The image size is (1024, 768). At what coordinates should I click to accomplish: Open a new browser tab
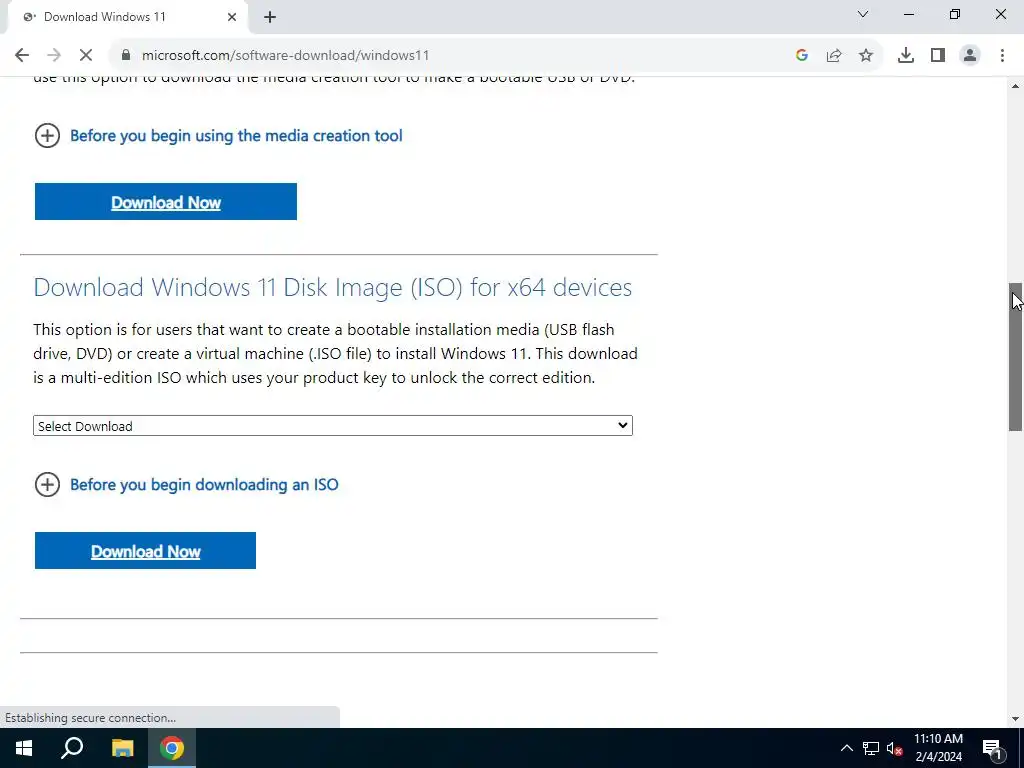point(270,18)
